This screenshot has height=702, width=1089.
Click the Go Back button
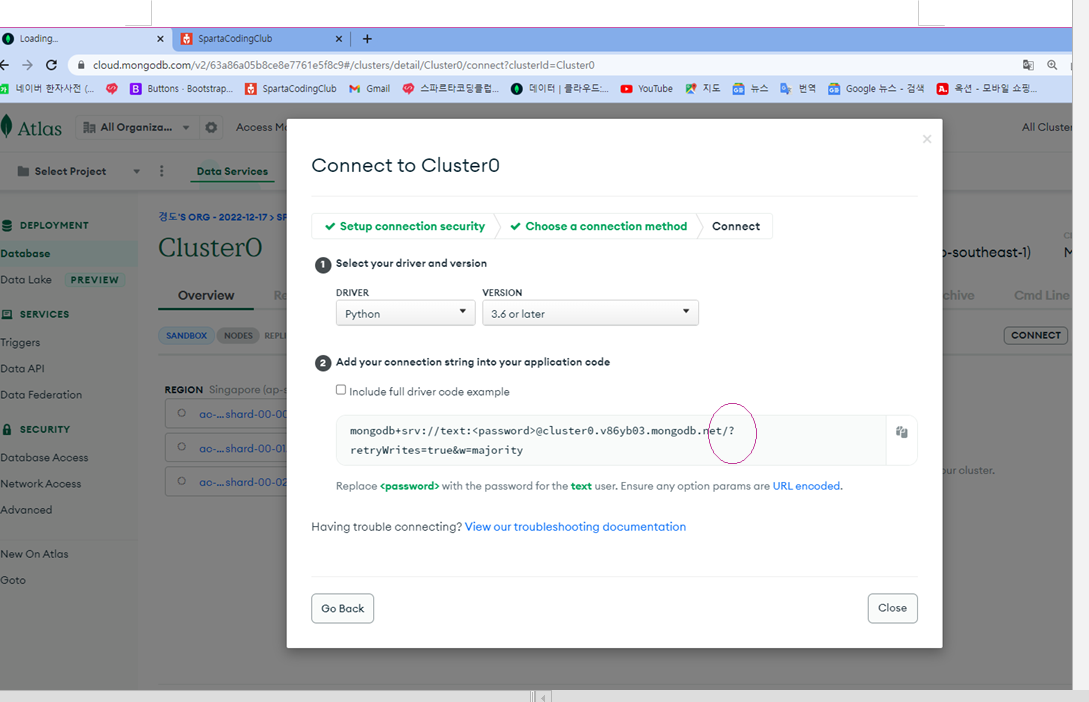click(x=342, y=608)
